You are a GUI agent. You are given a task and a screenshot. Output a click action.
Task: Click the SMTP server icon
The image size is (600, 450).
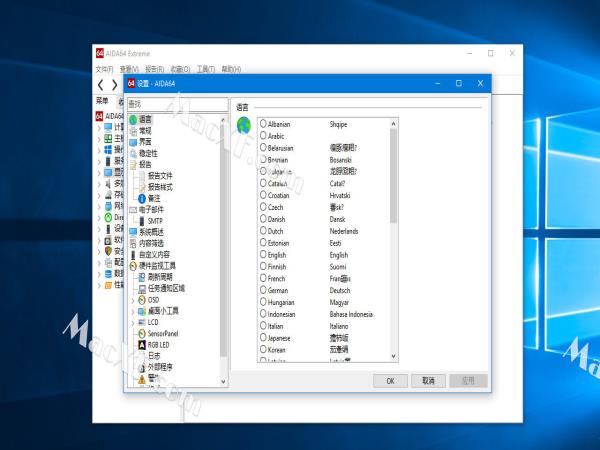tap(142, 221)
